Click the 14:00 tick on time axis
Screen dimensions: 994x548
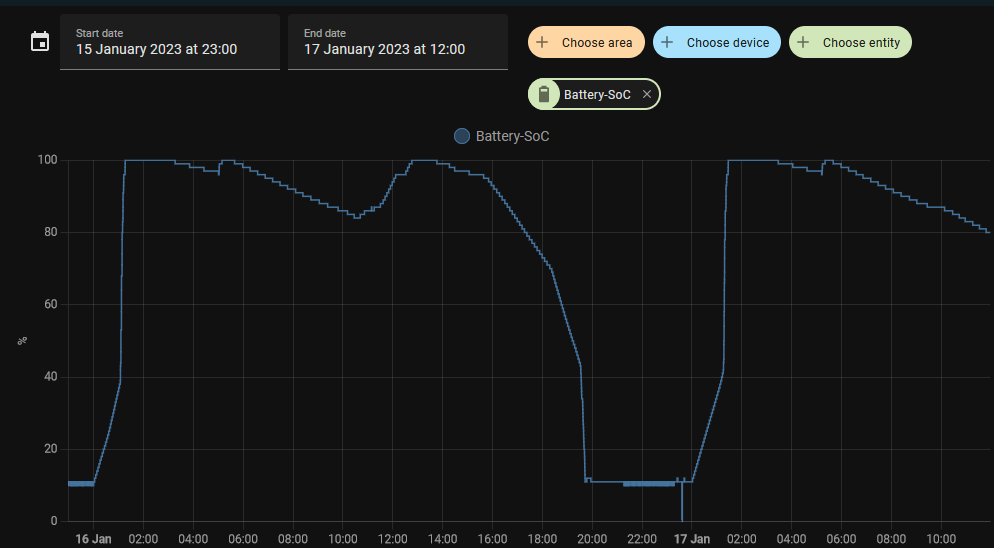coord(442,539)
